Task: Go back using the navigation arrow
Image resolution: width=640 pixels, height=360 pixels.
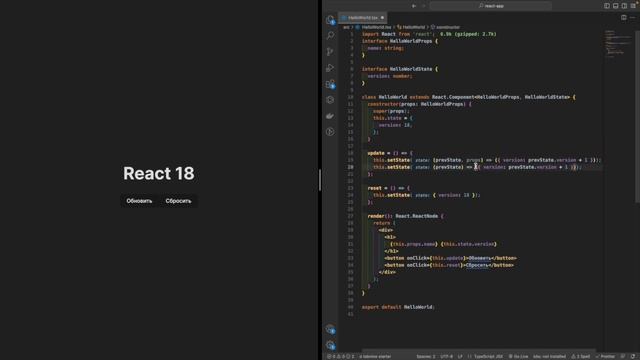Action: pos(414,6)
